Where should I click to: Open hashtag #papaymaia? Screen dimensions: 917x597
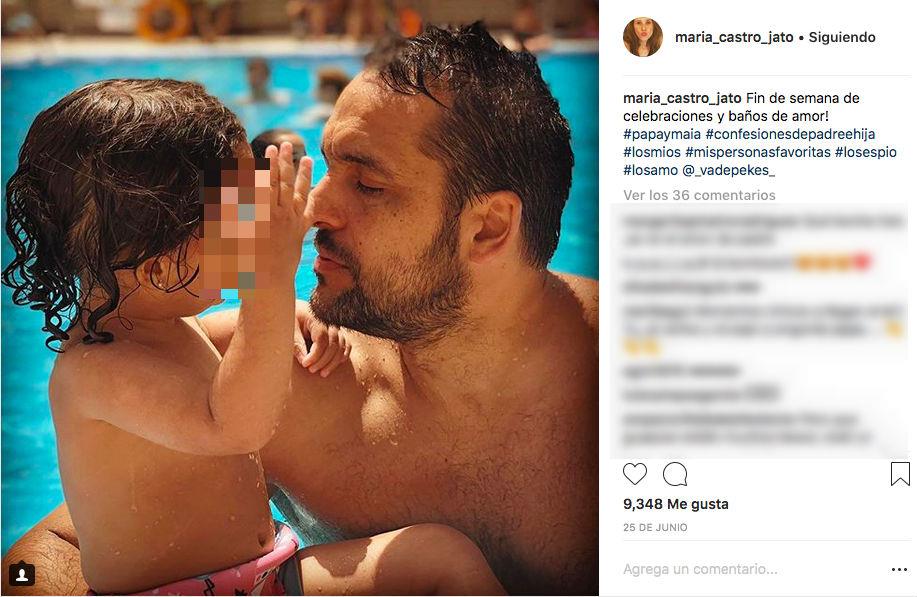pos(662,134)
